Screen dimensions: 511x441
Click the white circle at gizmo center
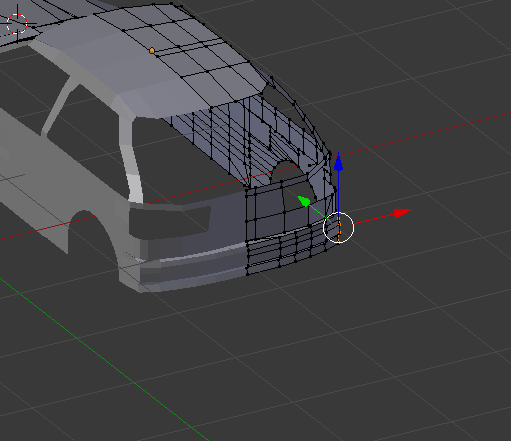(x=339, y=228)
